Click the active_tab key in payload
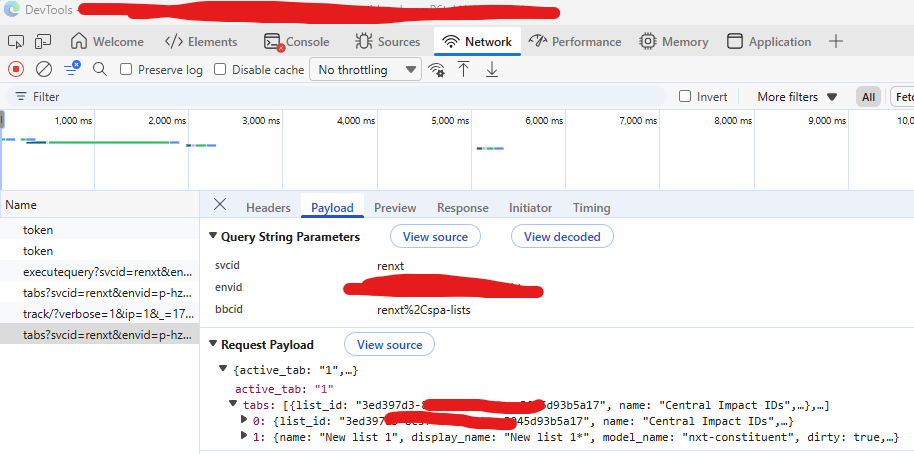Screen dimensions: 914x454 point(272,389)
